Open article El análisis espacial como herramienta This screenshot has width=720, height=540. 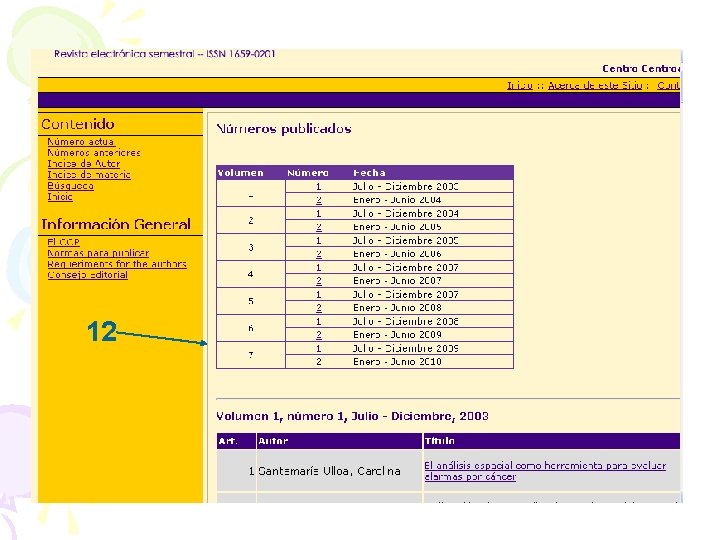(545, 471)
